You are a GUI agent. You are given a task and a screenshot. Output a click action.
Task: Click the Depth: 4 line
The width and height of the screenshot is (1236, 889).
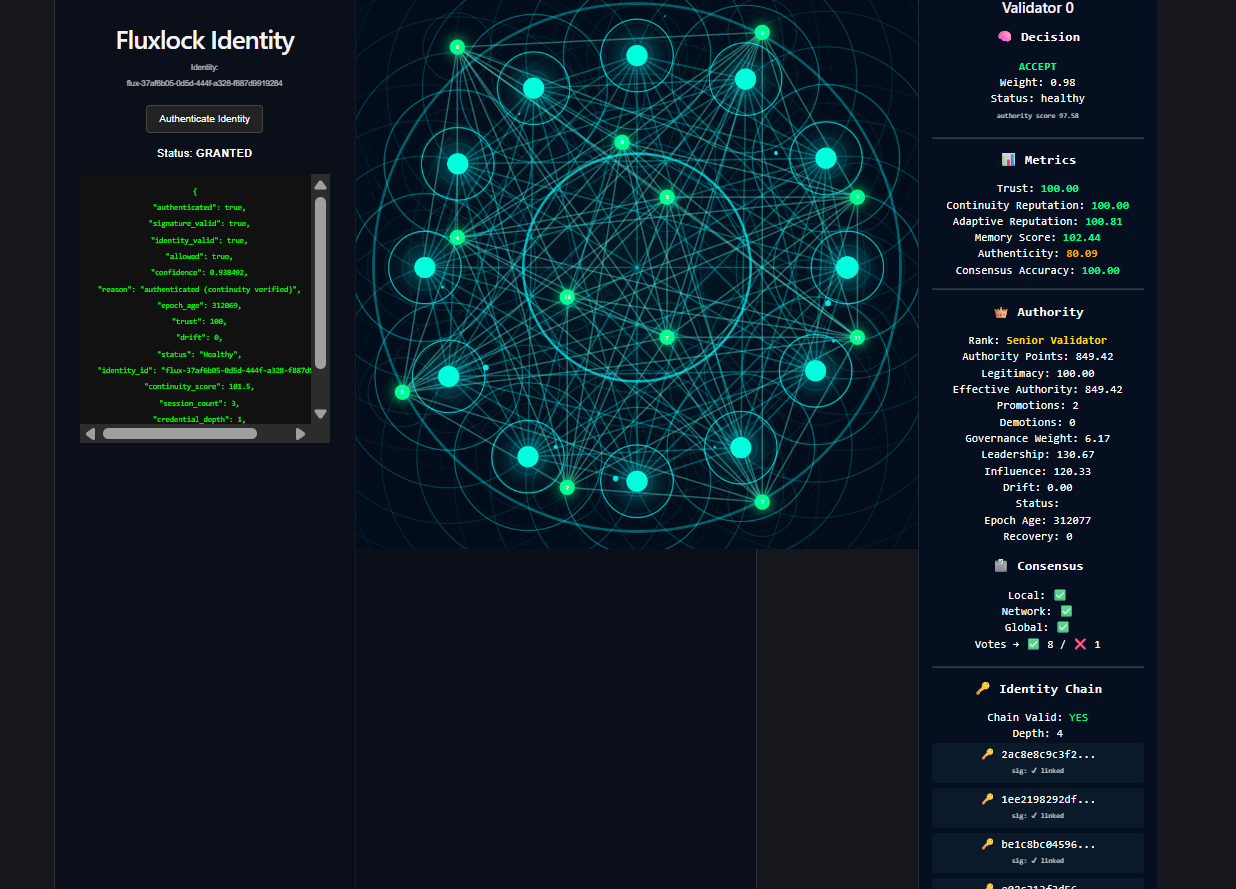coord(1038,733)
